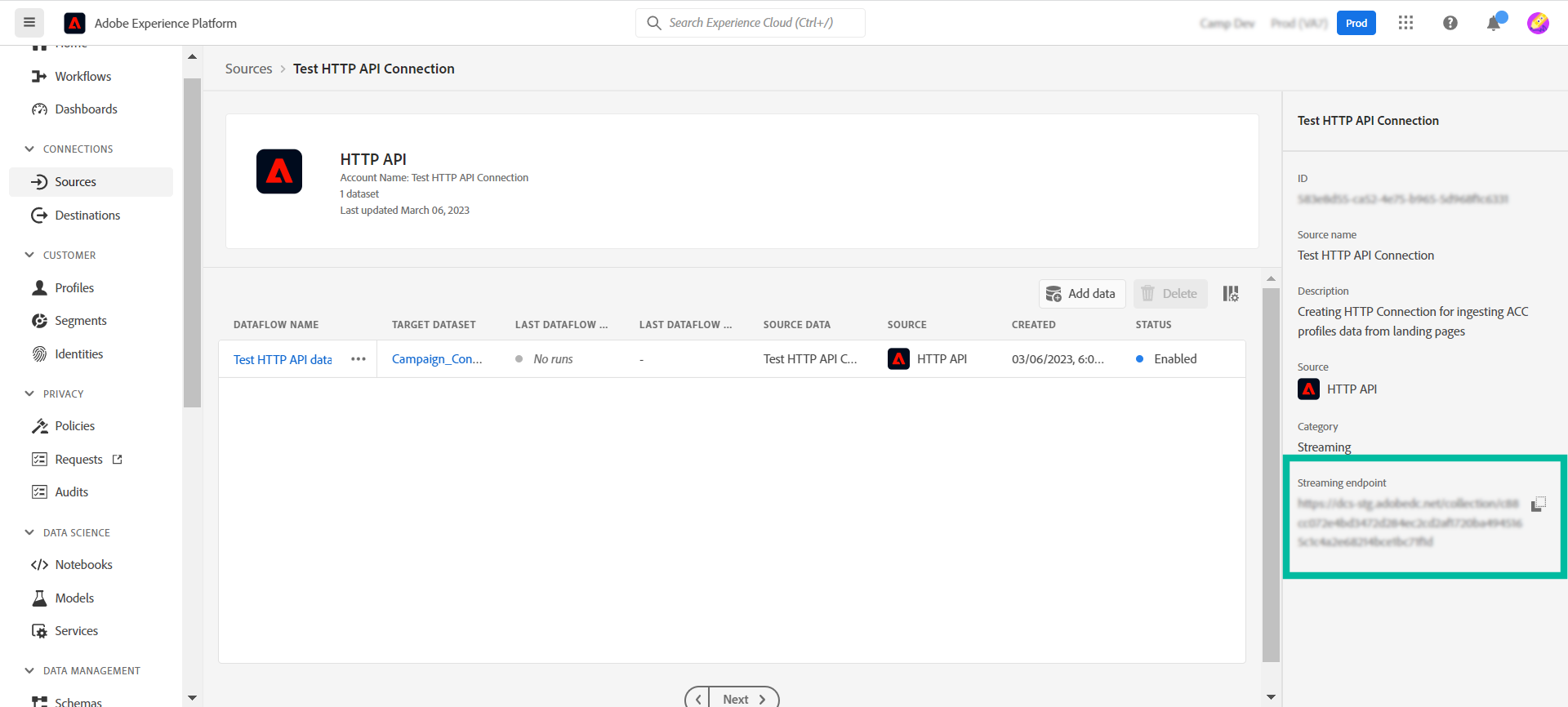Navigate to Segments
Image resolution: width=1568 pixels, height=707 pixels.
(x=81, y=321)
